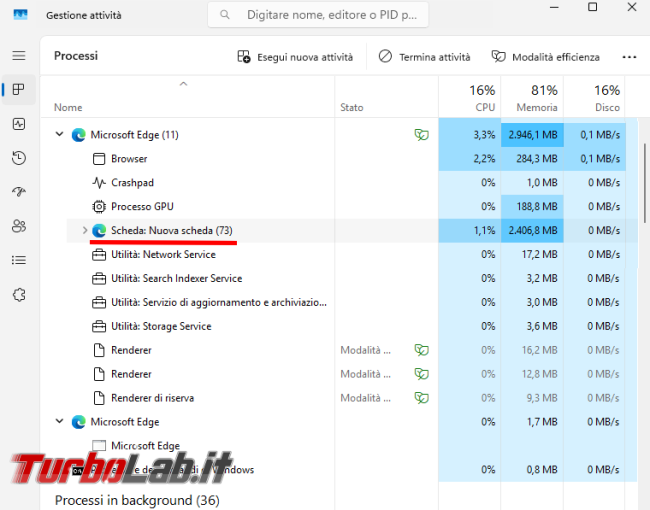Expand Scheda: Nuova scheda (73)
This screenshot has height=510, width=650.
[84, 230]
